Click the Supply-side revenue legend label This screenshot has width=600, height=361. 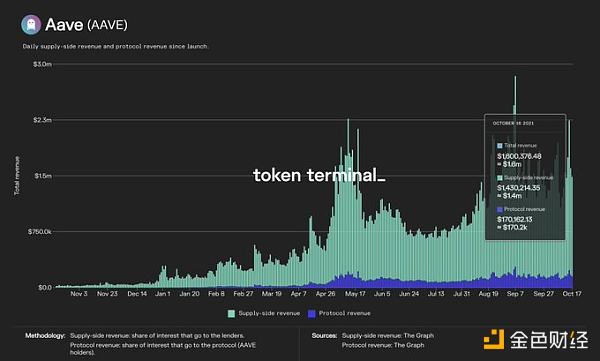click(x=269, y=313)
